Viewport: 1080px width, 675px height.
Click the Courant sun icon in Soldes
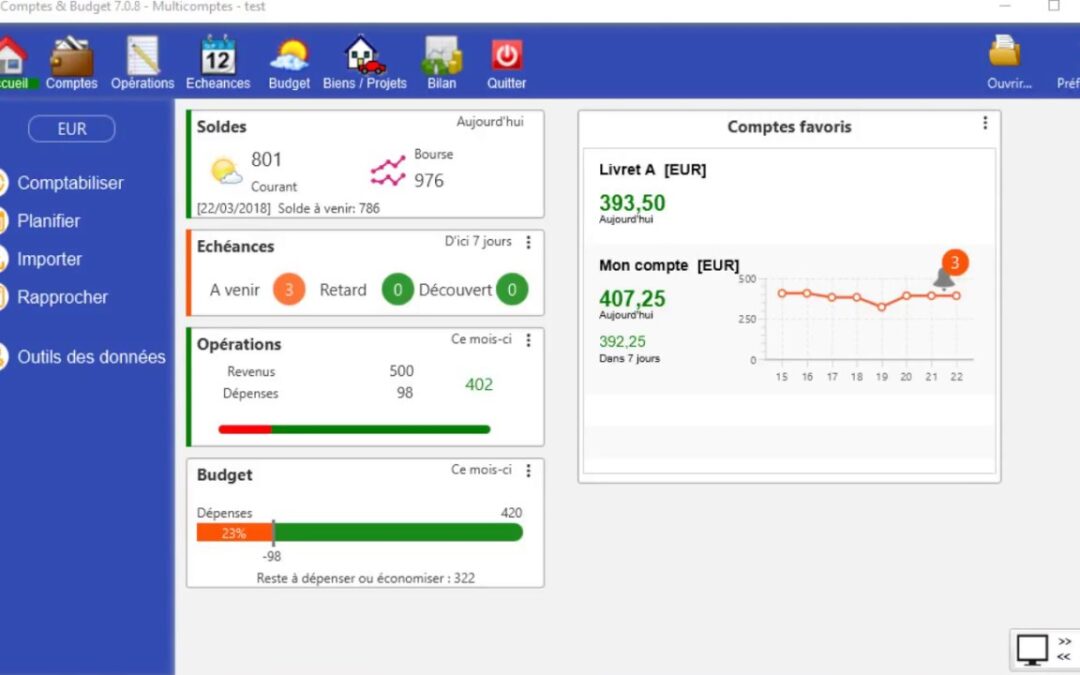pos(226,171)
